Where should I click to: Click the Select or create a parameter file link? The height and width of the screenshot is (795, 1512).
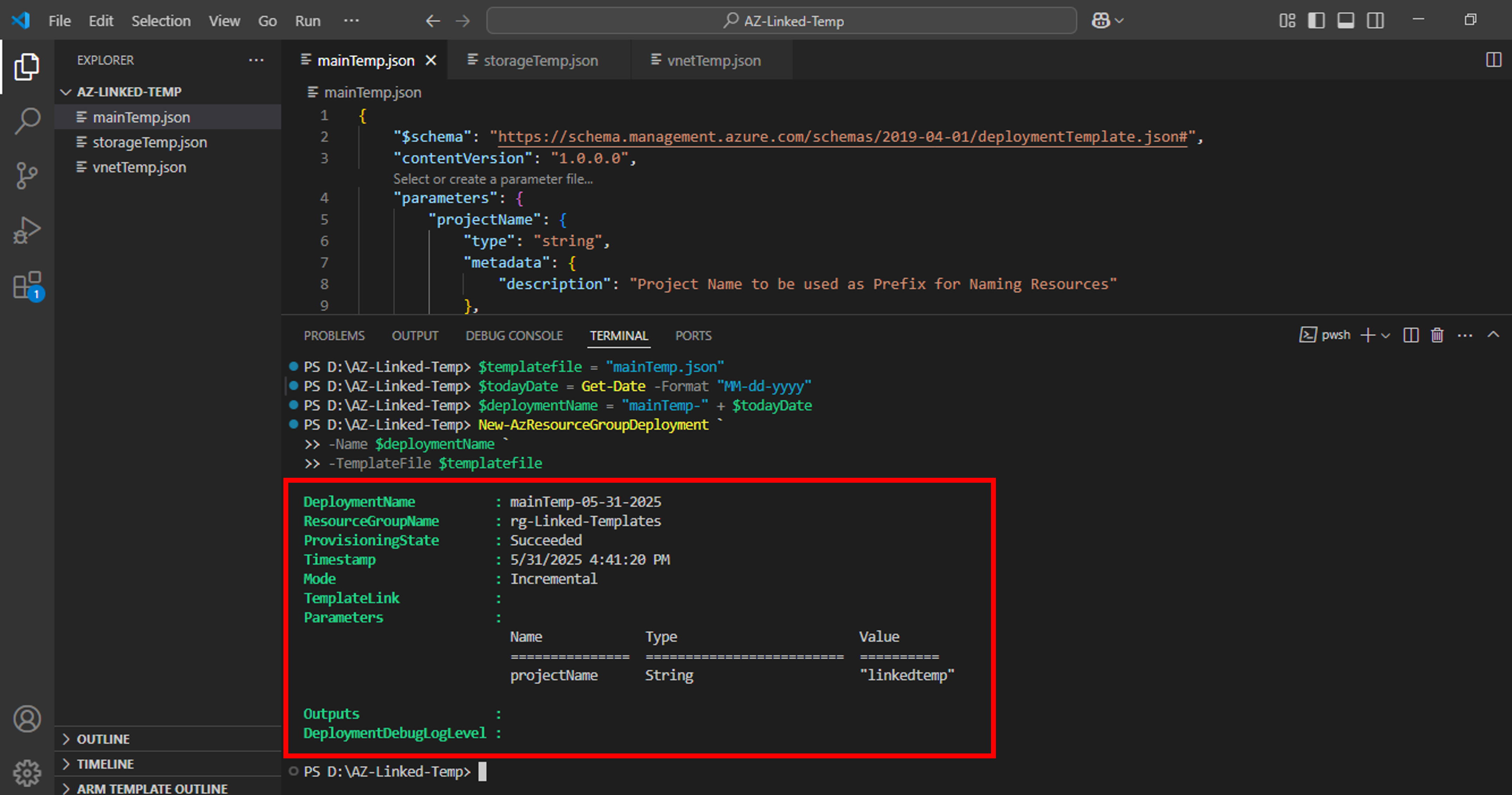[x=493, y=179]
